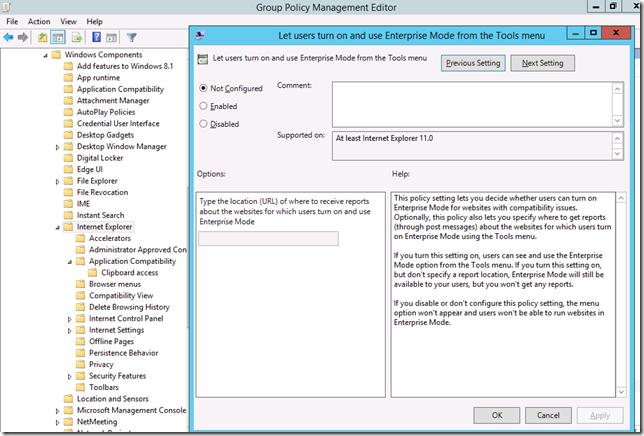Expand the Desktop Window Manager node

59,147
